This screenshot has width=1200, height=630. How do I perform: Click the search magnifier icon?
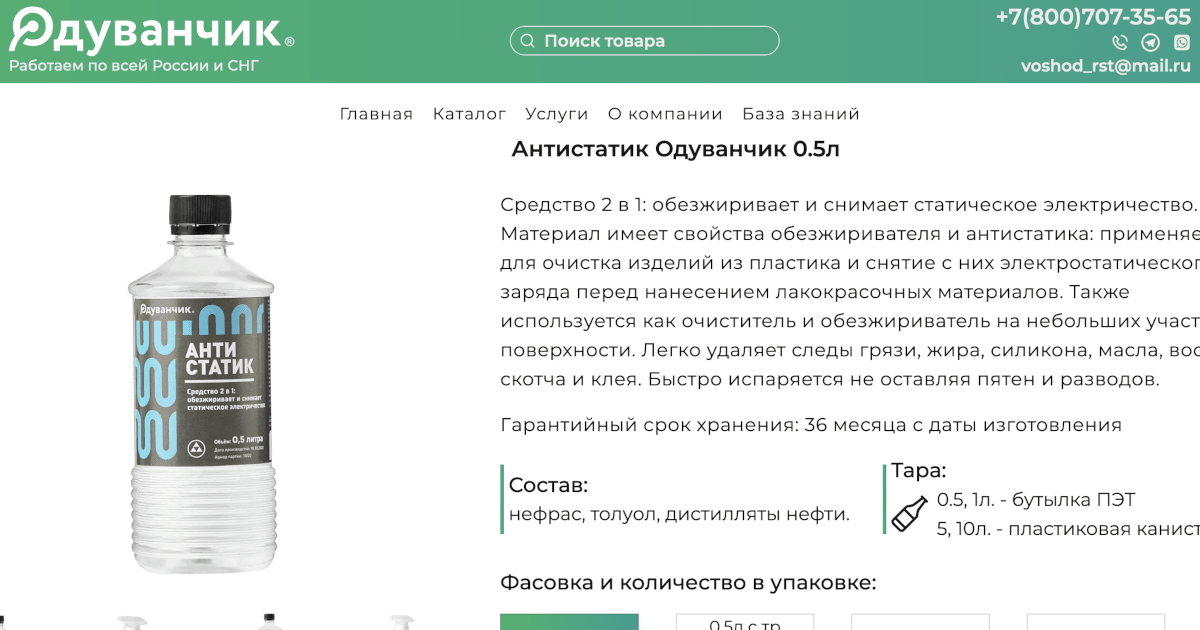tap(527, 41)
